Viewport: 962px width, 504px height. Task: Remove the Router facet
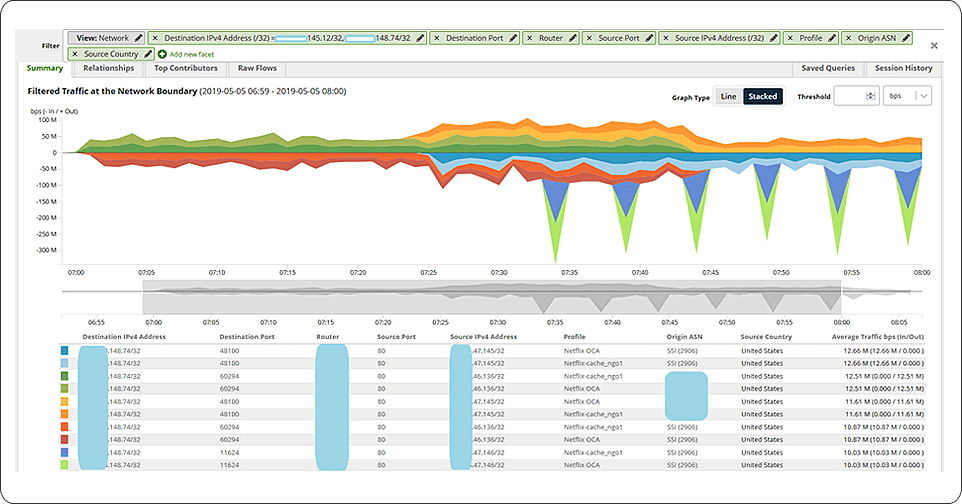(x=529, y=38)
